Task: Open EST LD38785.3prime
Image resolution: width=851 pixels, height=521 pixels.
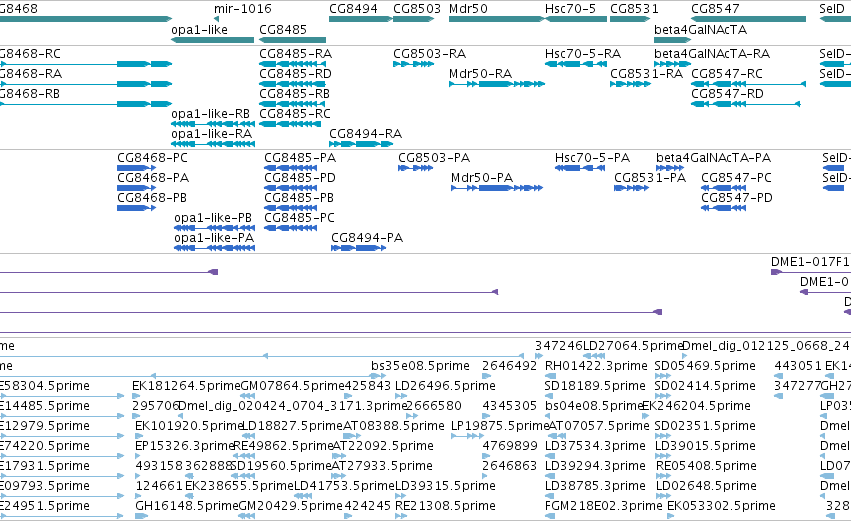Action: click(595, 486)
